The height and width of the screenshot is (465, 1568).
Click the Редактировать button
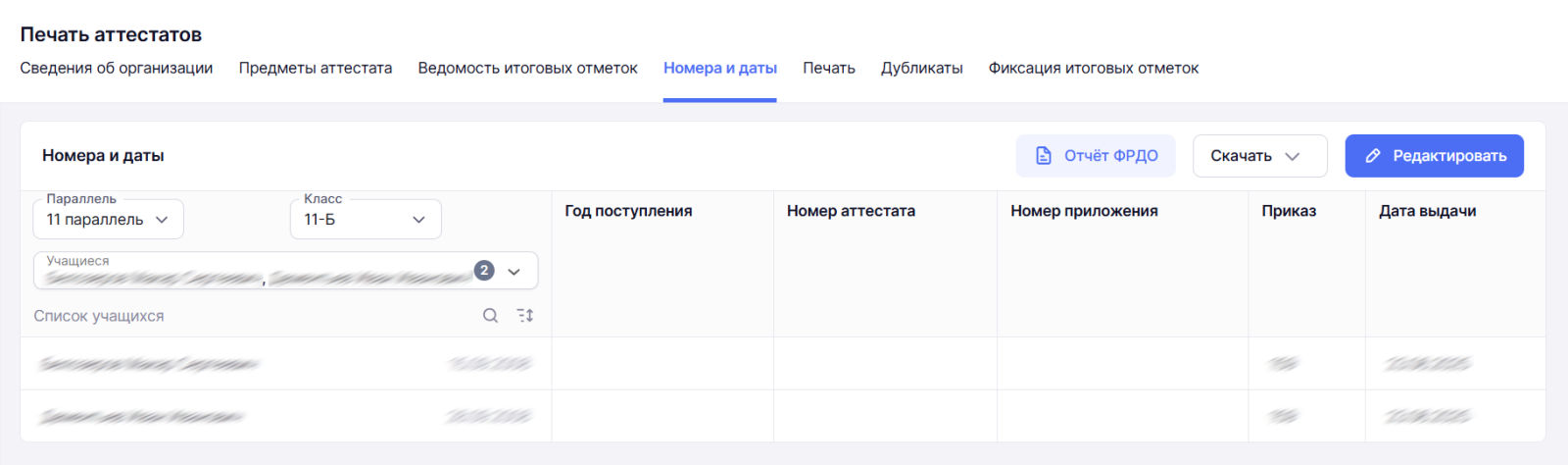pyautogui.click(x=1434, y=156)
